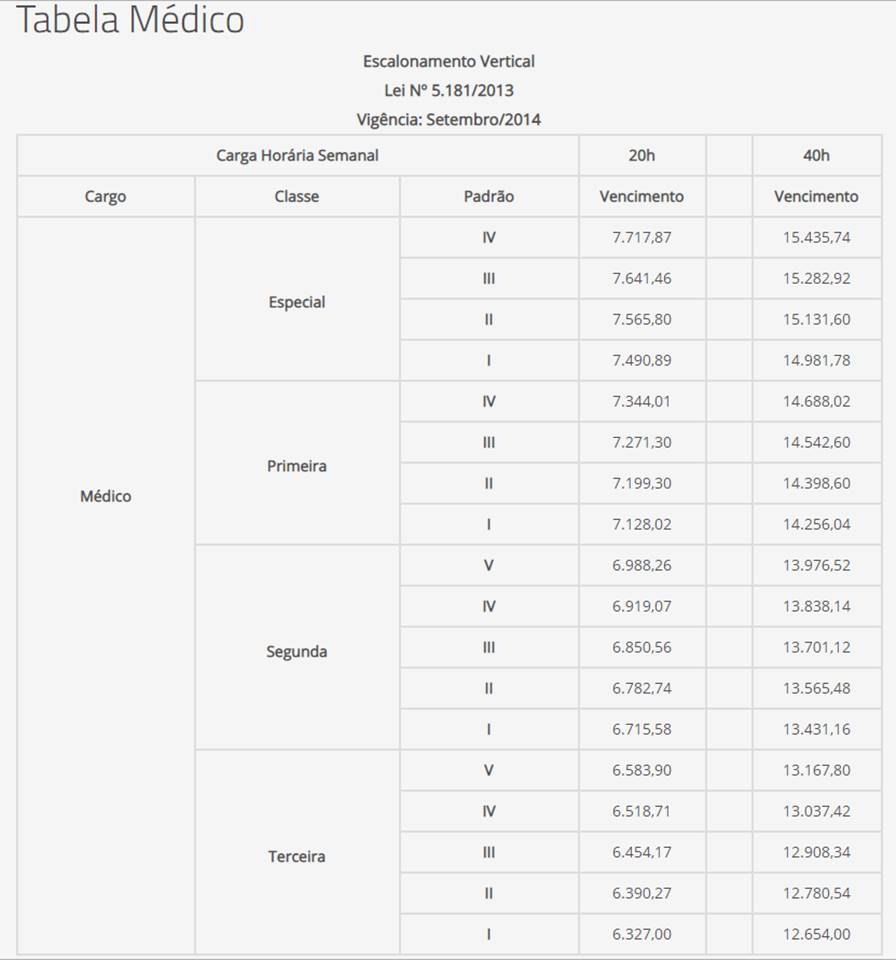
Task: Click the 7.717,87 vencimento value
Action: click(642, 238)
